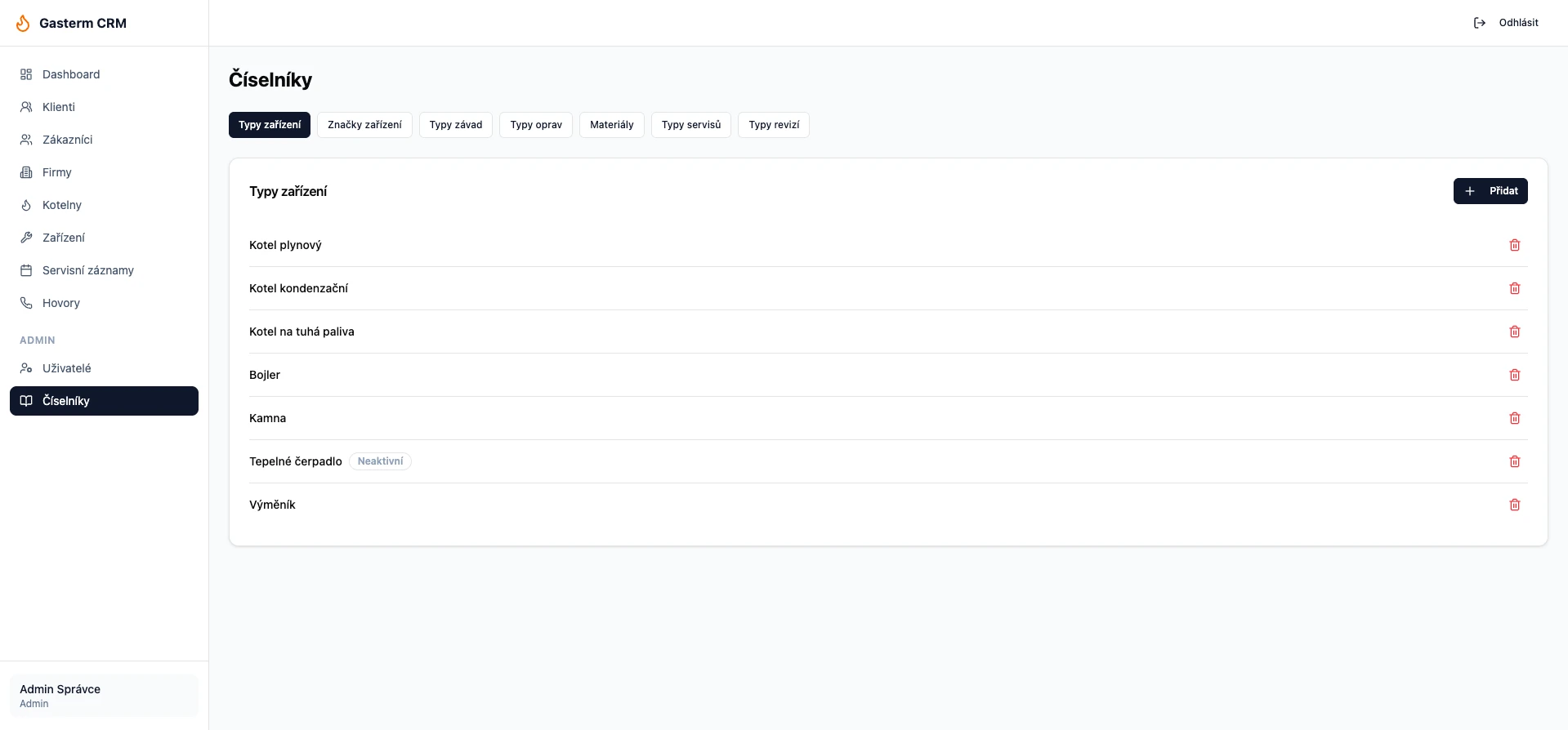Delete the Výměník entry

click(x=1515, y=505)
